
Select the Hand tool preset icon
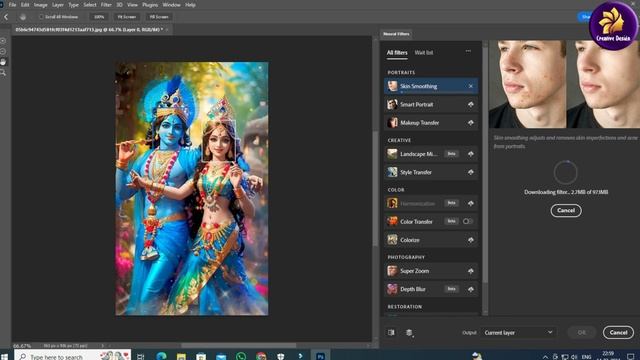coord(23,17)
